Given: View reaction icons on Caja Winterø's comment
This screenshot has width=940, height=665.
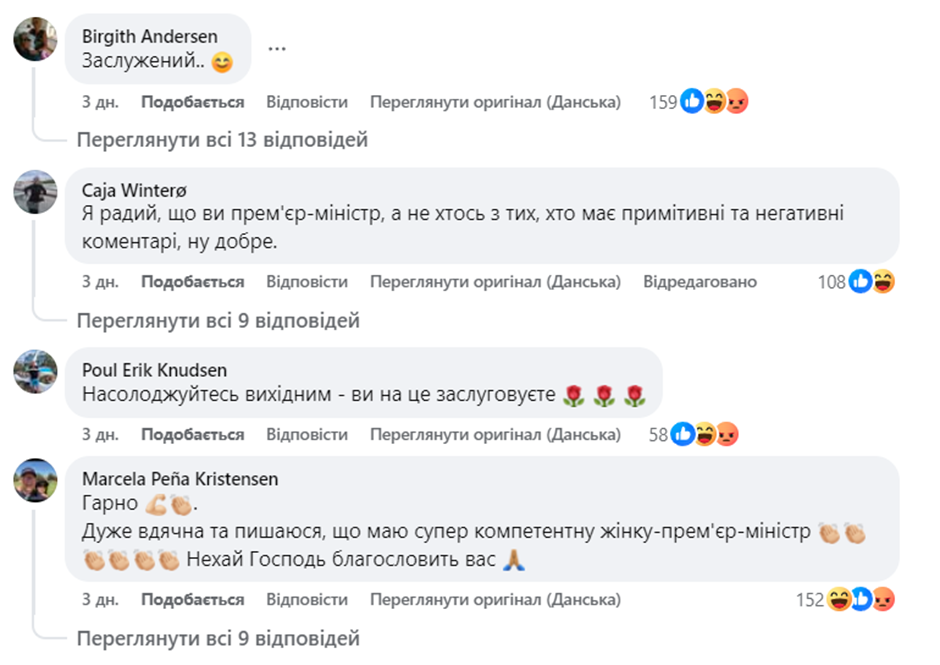Looking at the screenshot, I should pos(871,282).
